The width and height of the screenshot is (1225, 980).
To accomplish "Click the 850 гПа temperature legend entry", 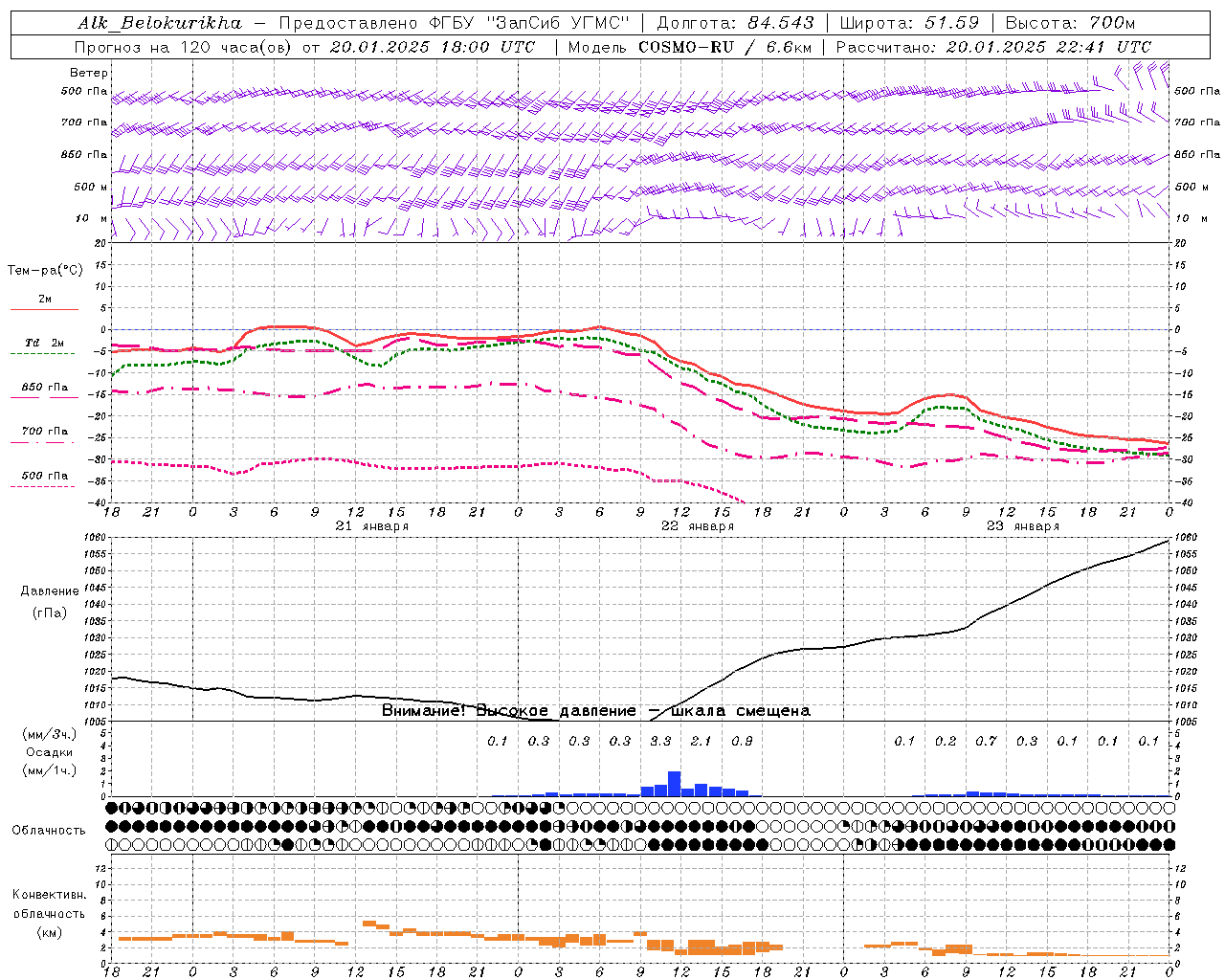I will [45, 388].
